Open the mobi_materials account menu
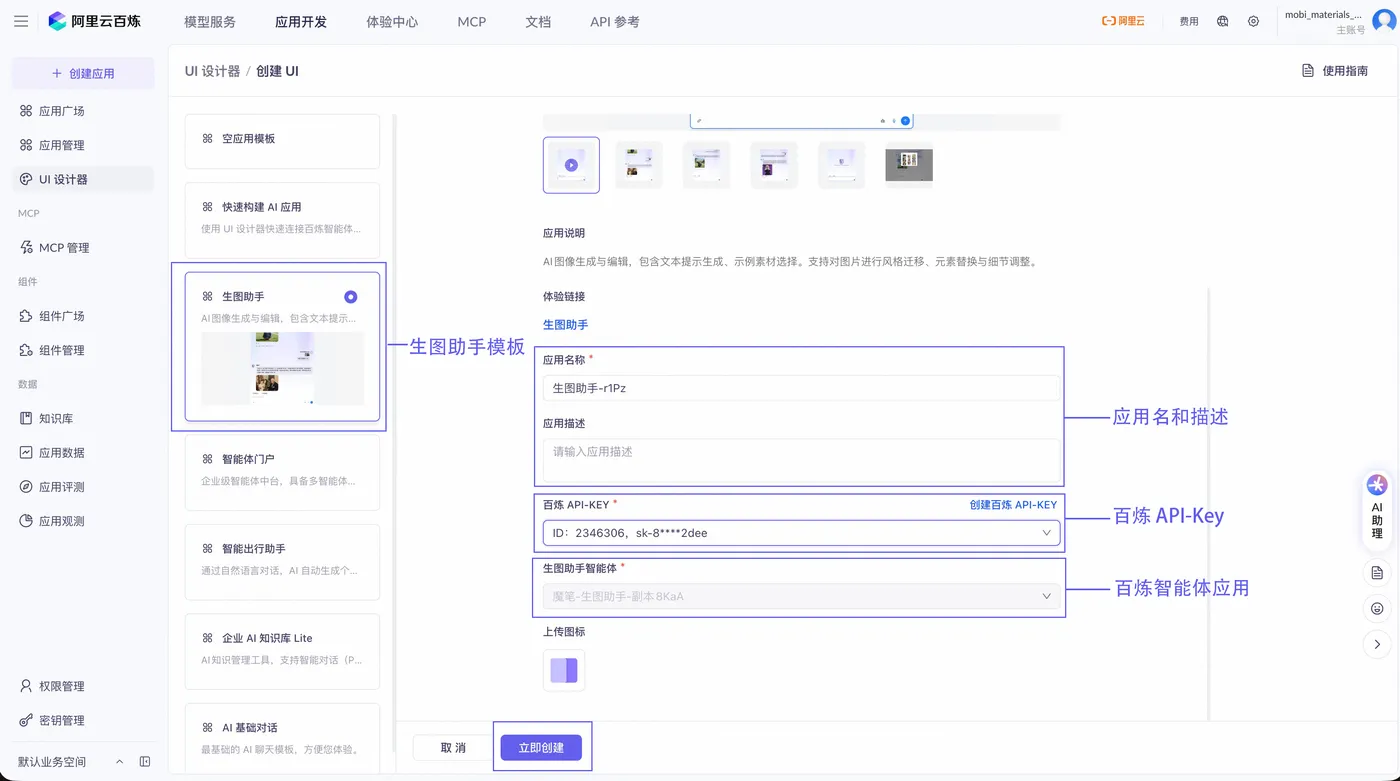The height and width of the screenshot is (781, 1400). 1324,21
